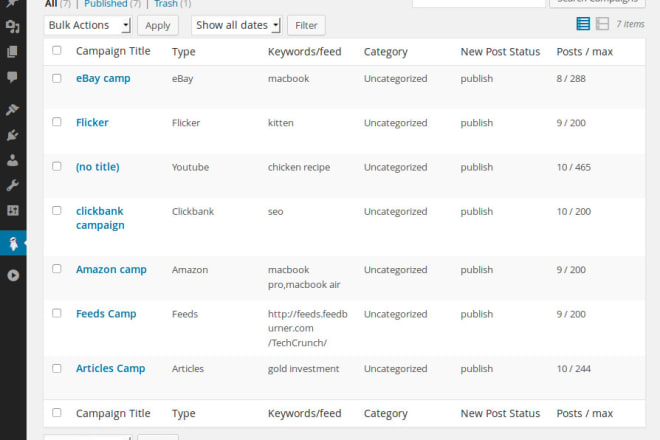660x440 pixels.
Task: Click the New Post Status header at top
Action: (500, 52)
